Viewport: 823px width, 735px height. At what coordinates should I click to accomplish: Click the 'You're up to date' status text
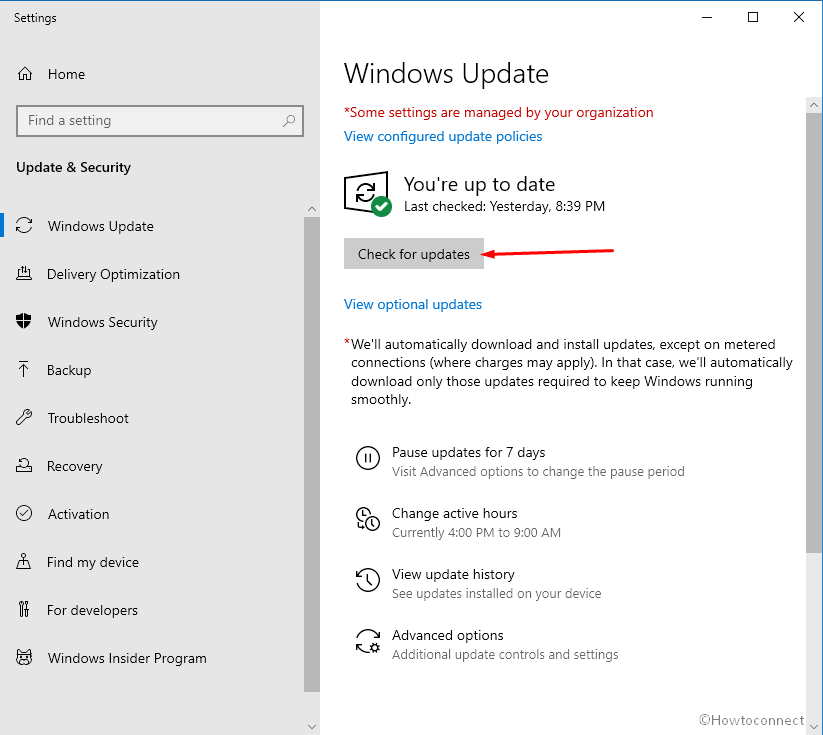(479, 184)
